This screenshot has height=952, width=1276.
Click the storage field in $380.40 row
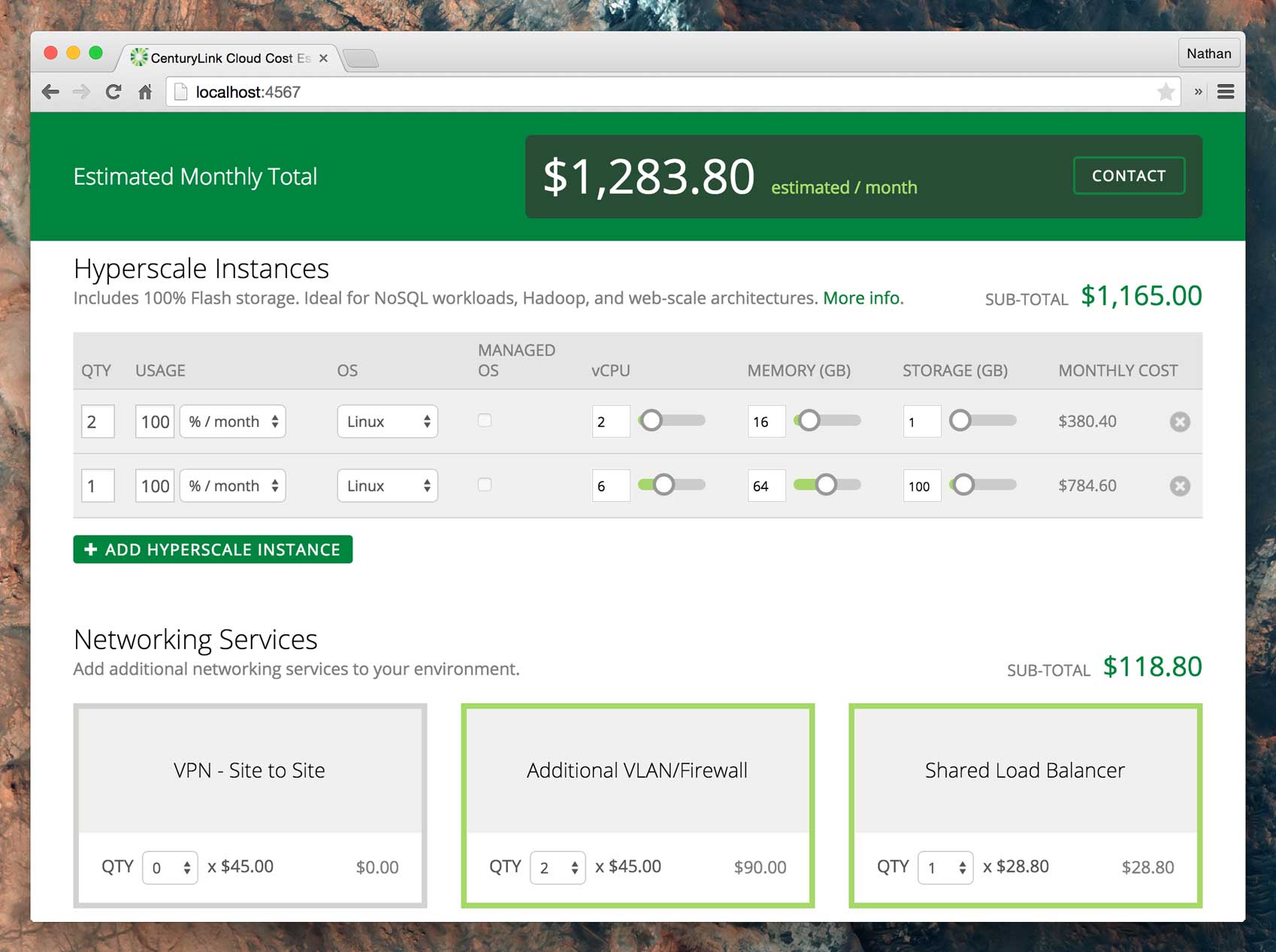coord(922,422)
